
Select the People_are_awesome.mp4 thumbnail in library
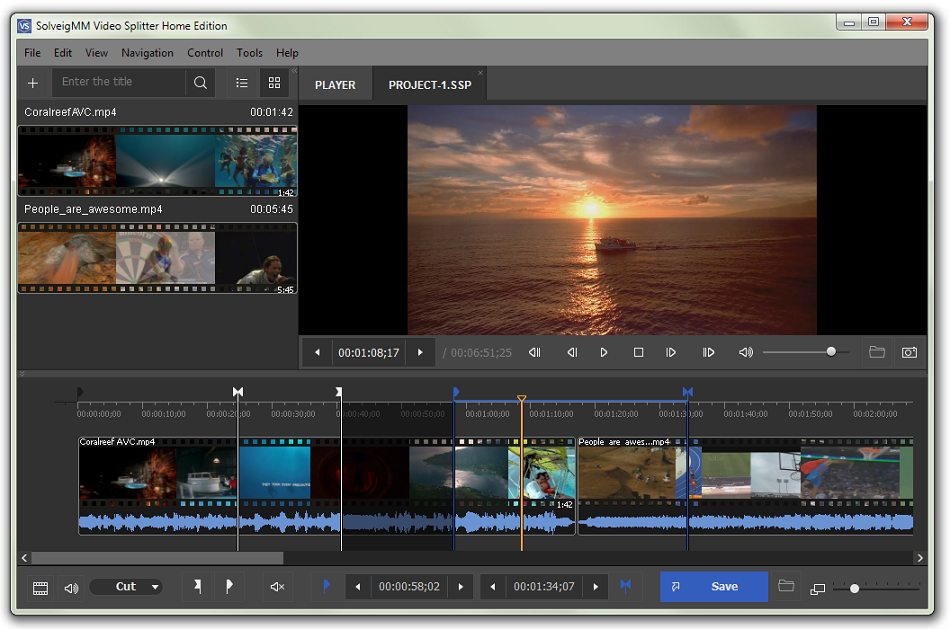(157, 257)
